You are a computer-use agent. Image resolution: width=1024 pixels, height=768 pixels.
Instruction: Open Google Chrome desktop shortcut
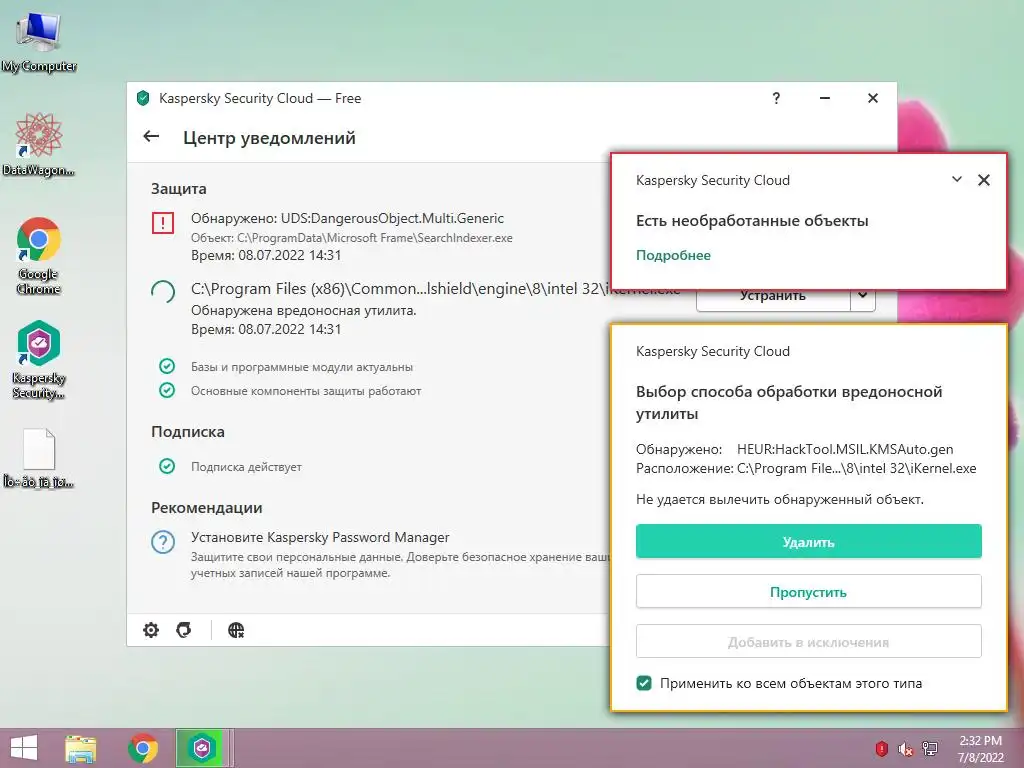pyautogui.click(x=39, y=256)
